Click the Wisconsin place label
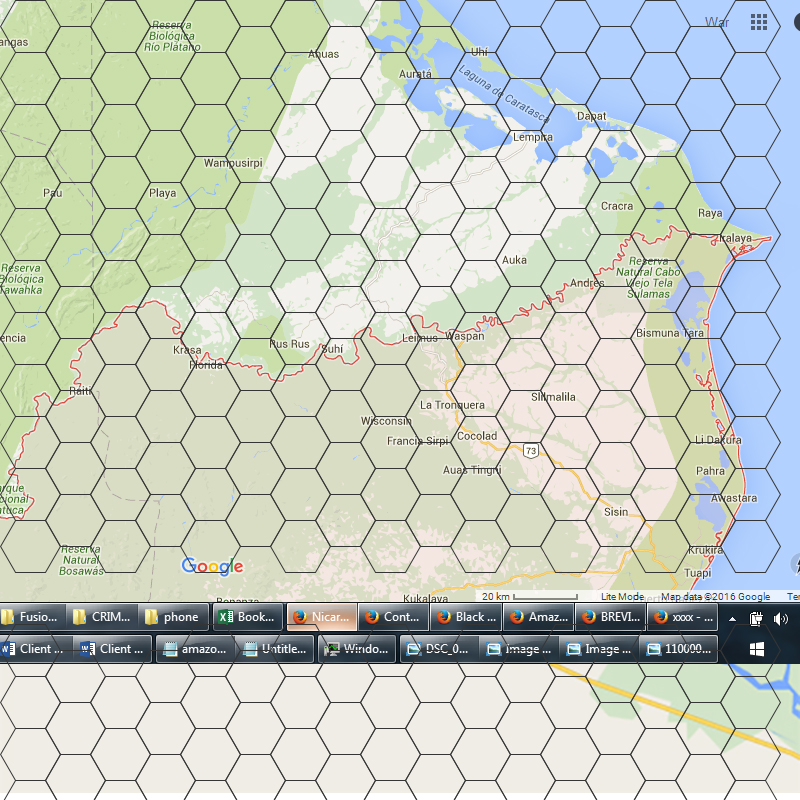800x800 pixels. point(386,421)
